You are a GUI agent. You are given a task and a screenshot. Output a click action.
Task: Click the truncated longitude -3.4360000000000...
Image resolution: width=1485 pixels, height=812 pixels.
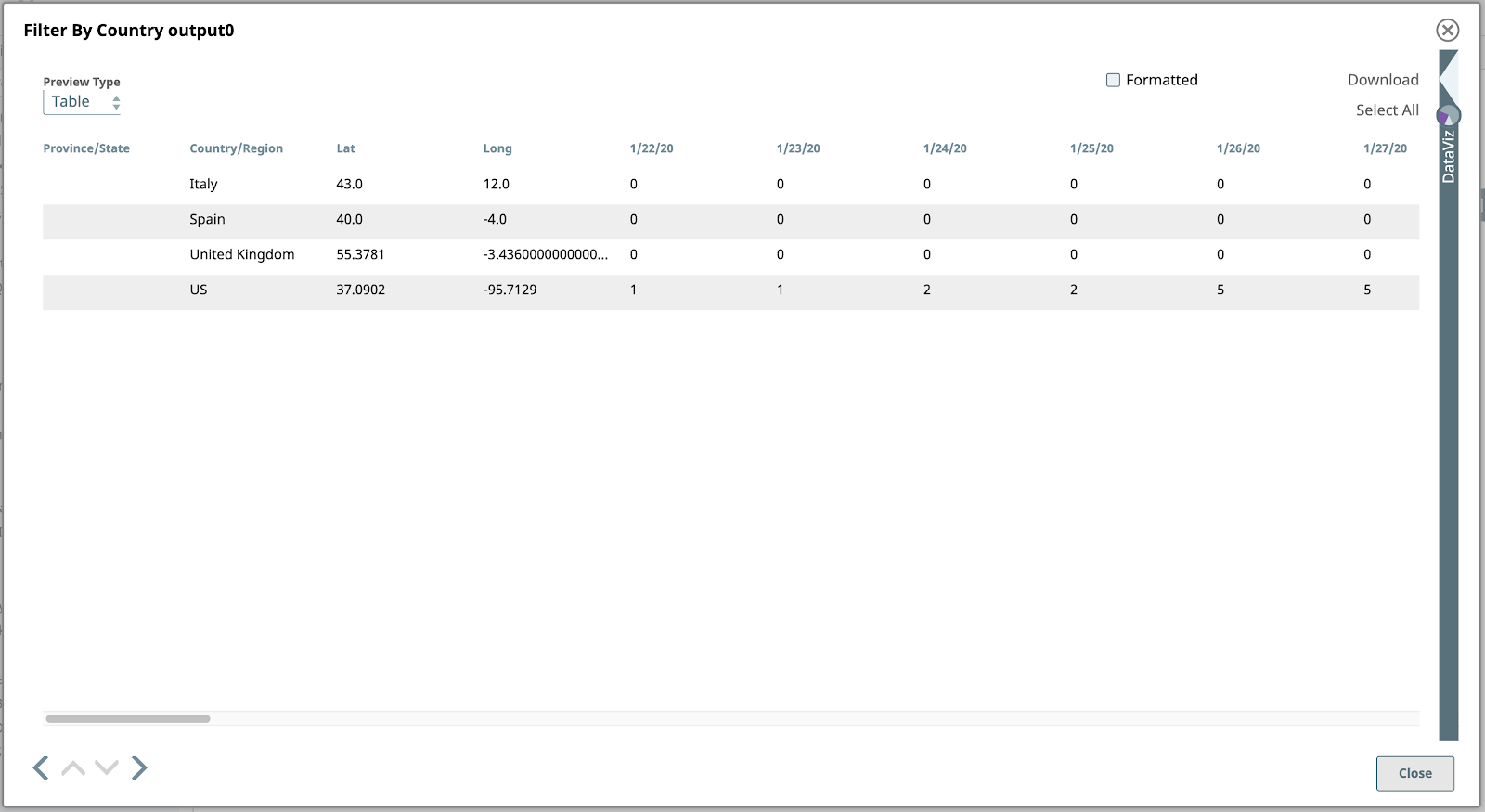546,254
